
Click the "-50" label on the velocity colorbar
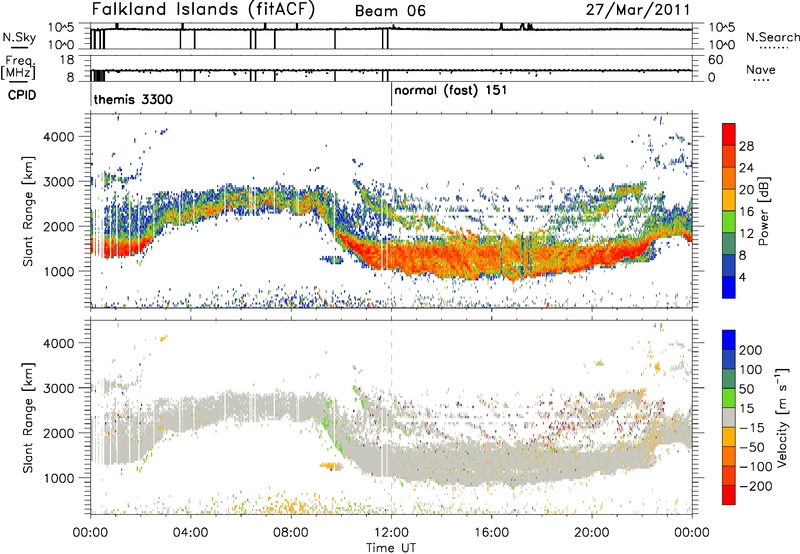coord(752,447)
